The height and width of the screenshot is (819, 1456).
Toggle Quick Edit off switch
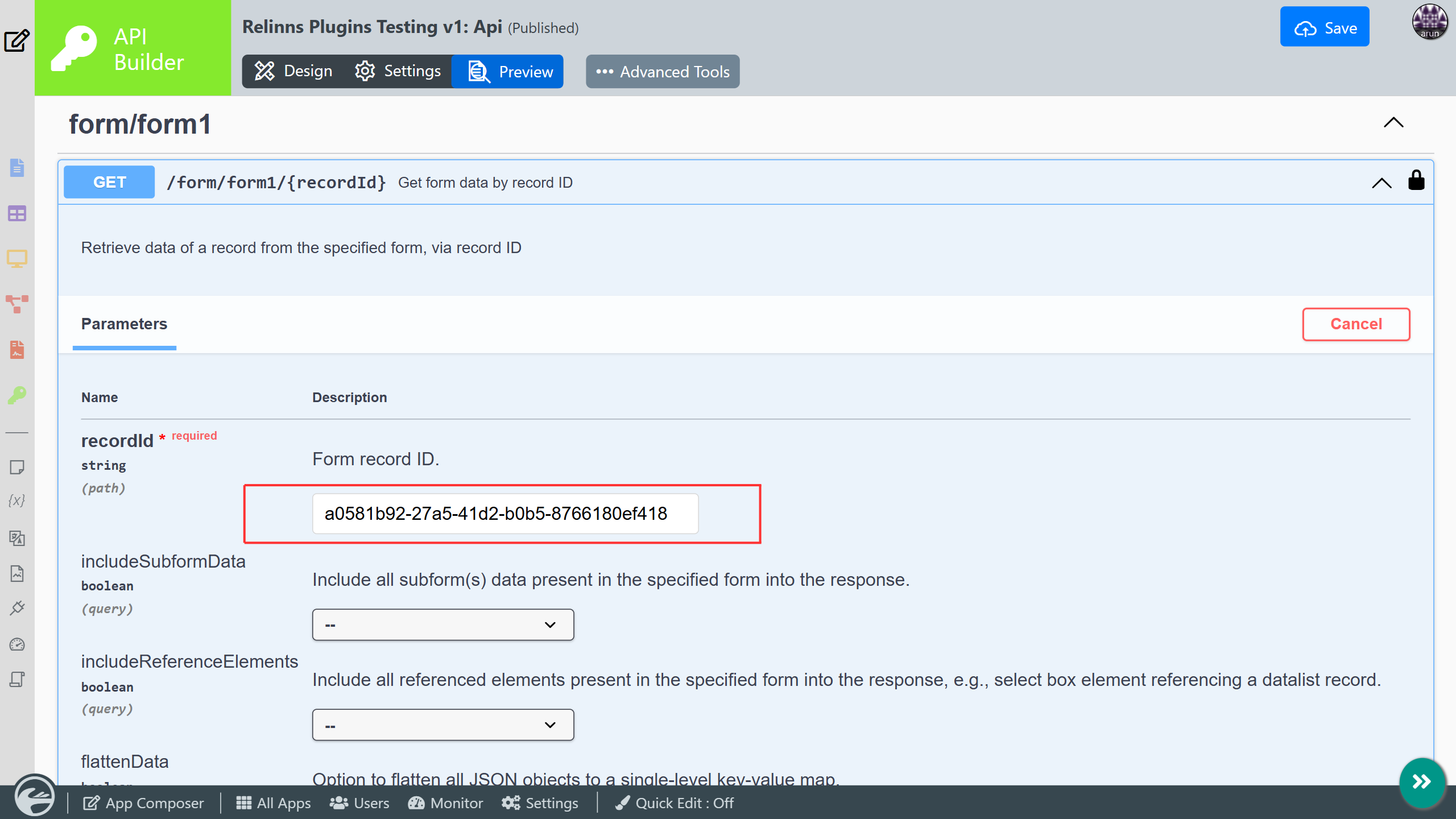[x=675, y=803]
